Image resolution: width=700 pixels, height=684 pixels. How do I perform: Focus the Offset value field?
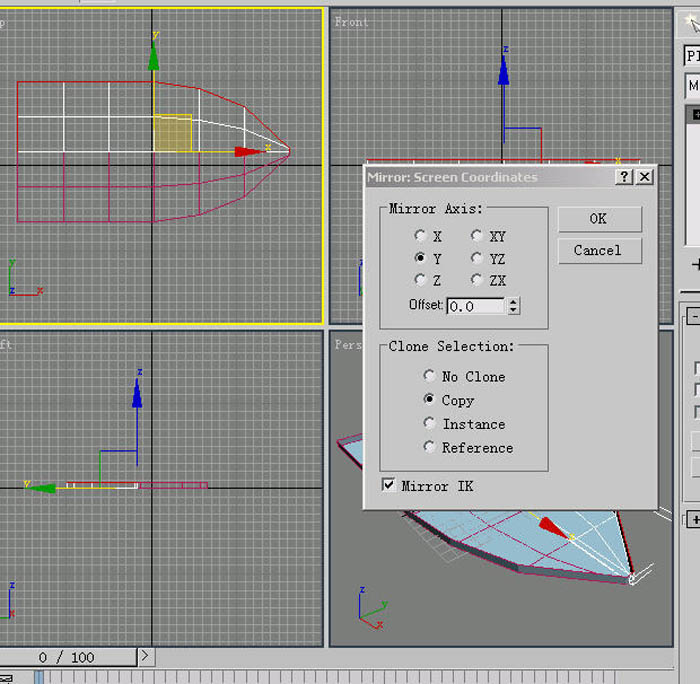click(x=475, y=306)
